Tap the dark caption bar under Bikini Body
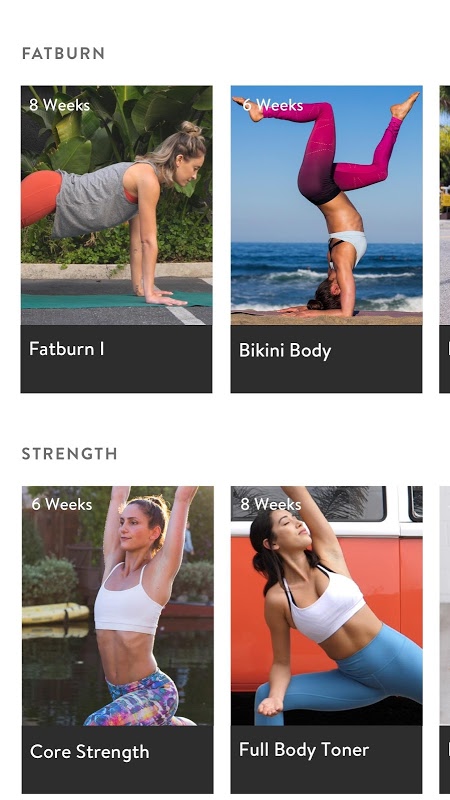Viewport: 450px width, 800px height. (327, 359)
